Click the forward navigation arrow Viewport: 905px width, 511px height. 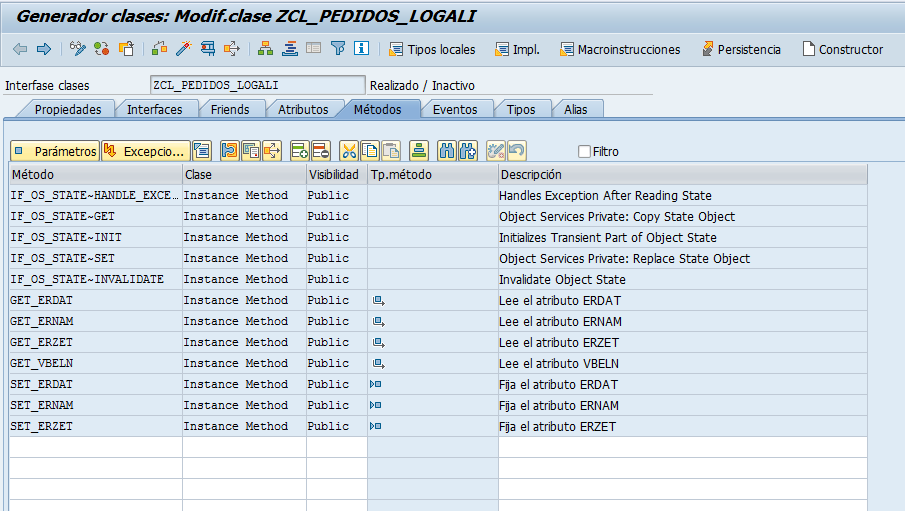(44, 49)
